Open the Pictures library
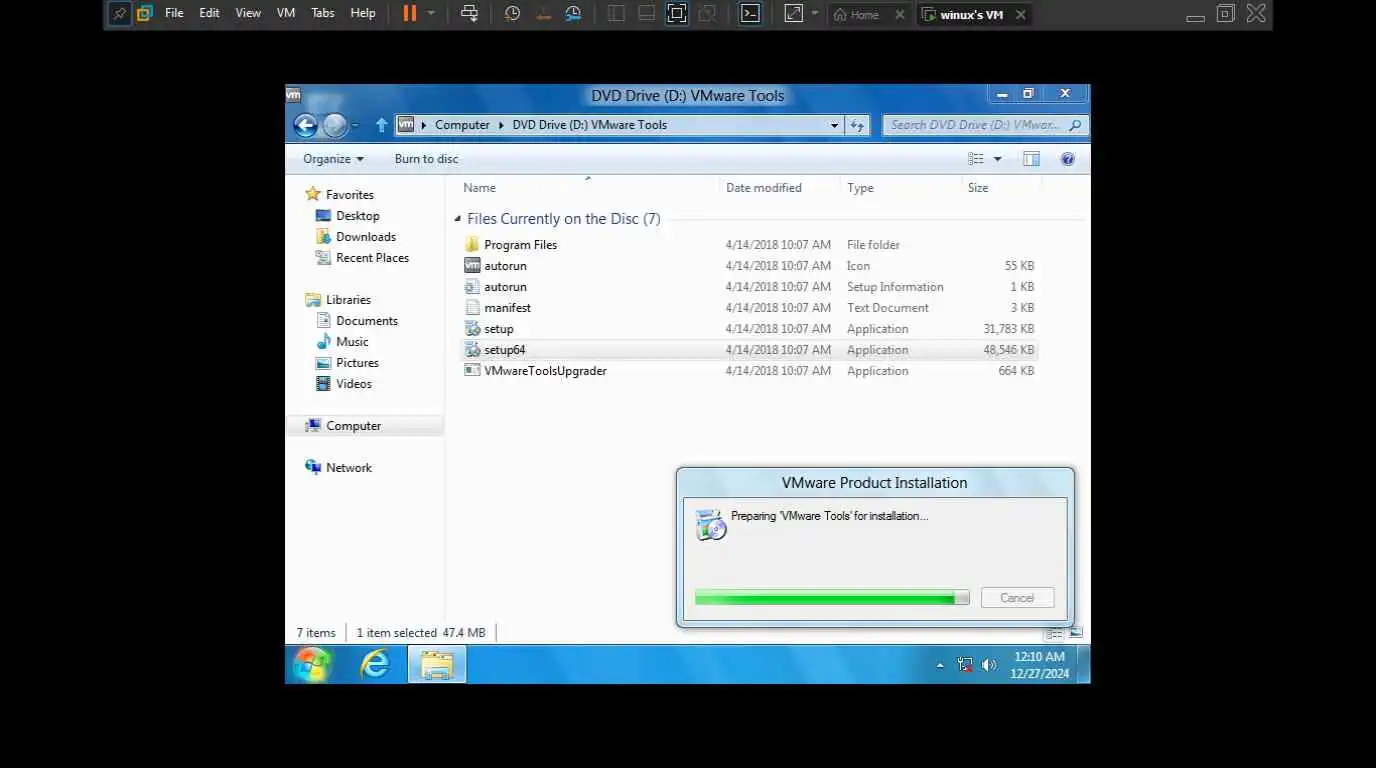The height and width of the screenshot is (768, 1376). point(347,363)
